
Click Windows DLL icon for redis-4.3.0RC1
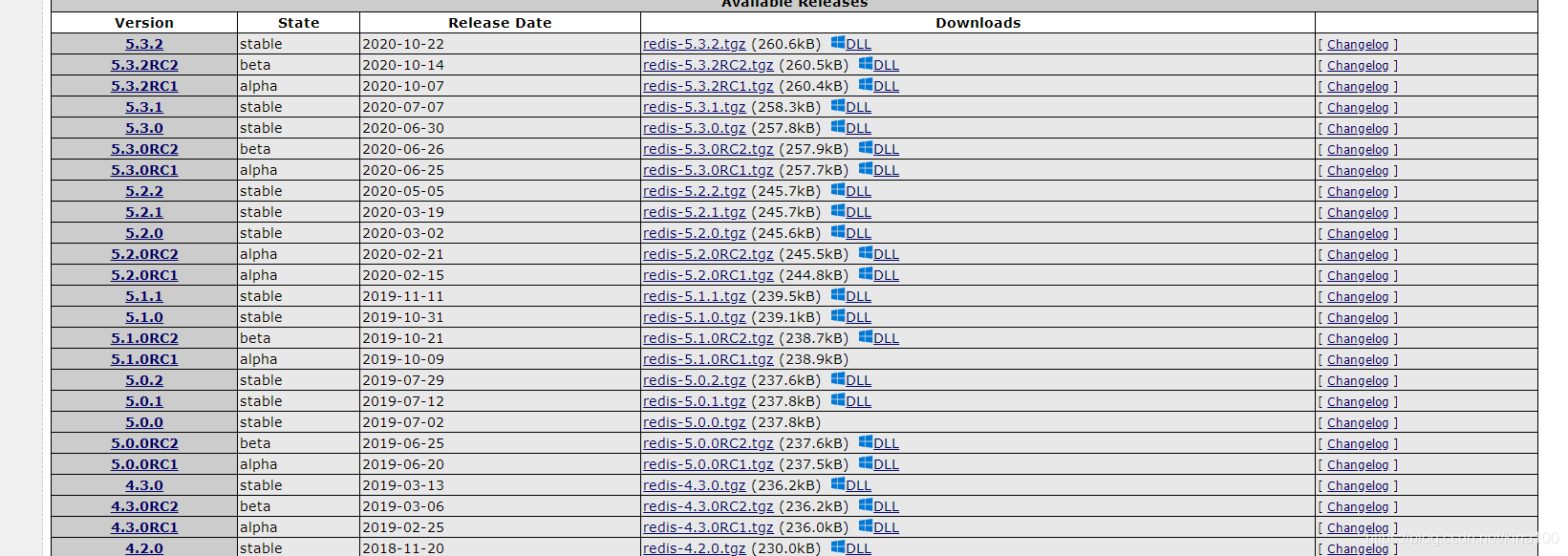pyautogui.click(x=866, y=526)
